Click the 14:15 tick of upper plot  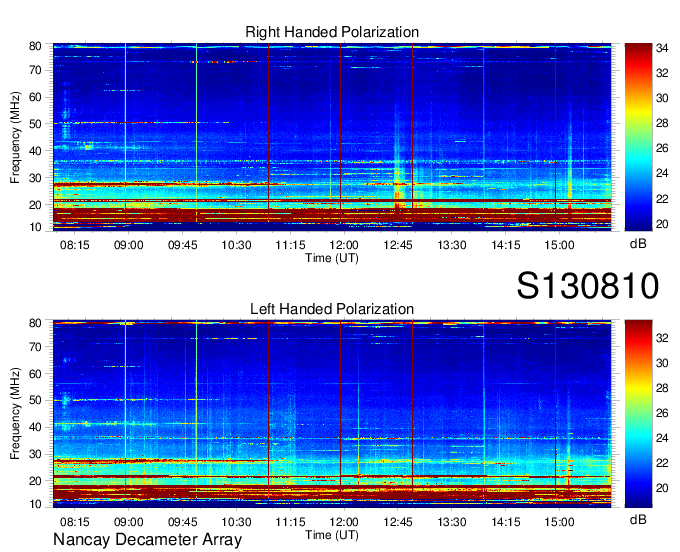click(x=506, y=245)
